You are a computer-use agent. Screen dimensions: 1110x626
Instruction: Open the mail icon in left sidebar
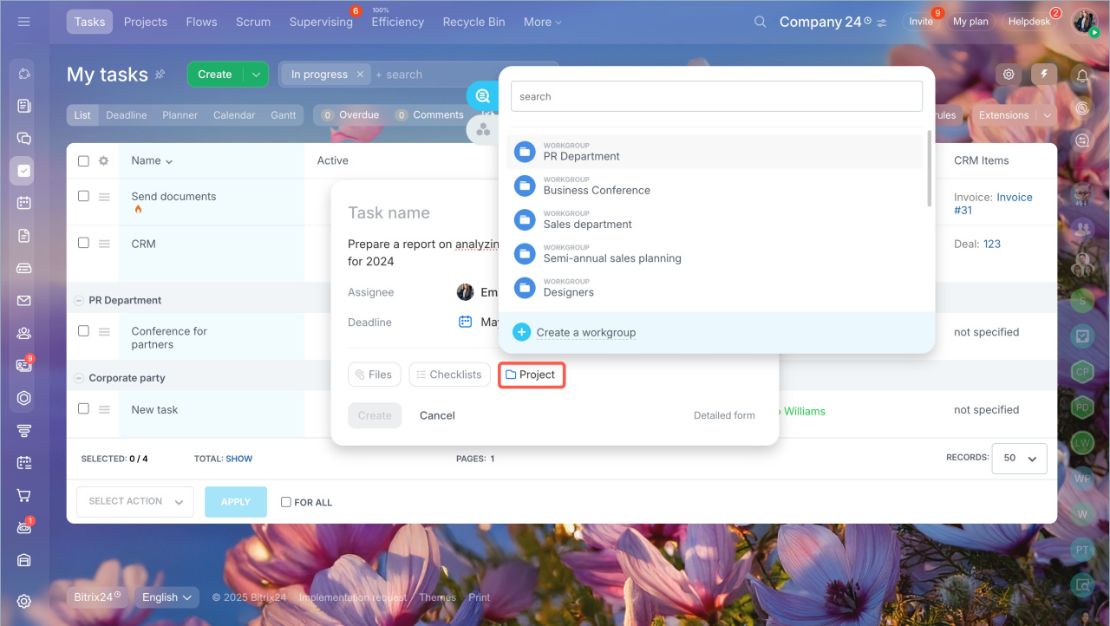23,300
